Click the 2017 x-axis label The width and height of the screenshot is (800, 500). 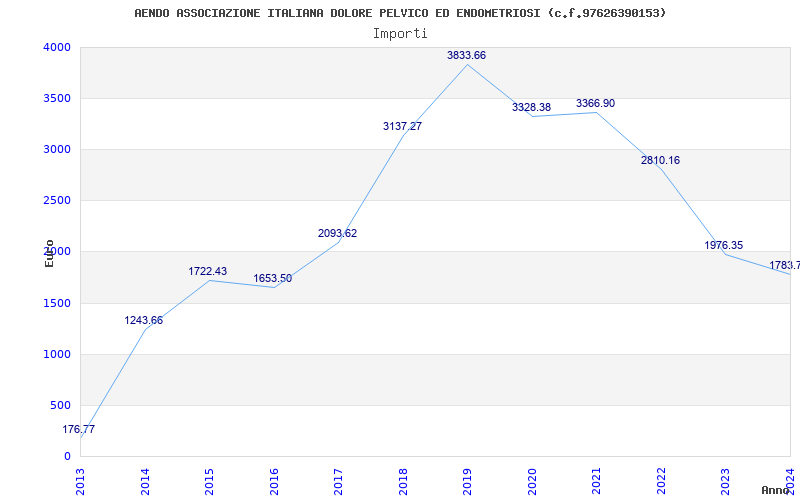tap(338, 481)
